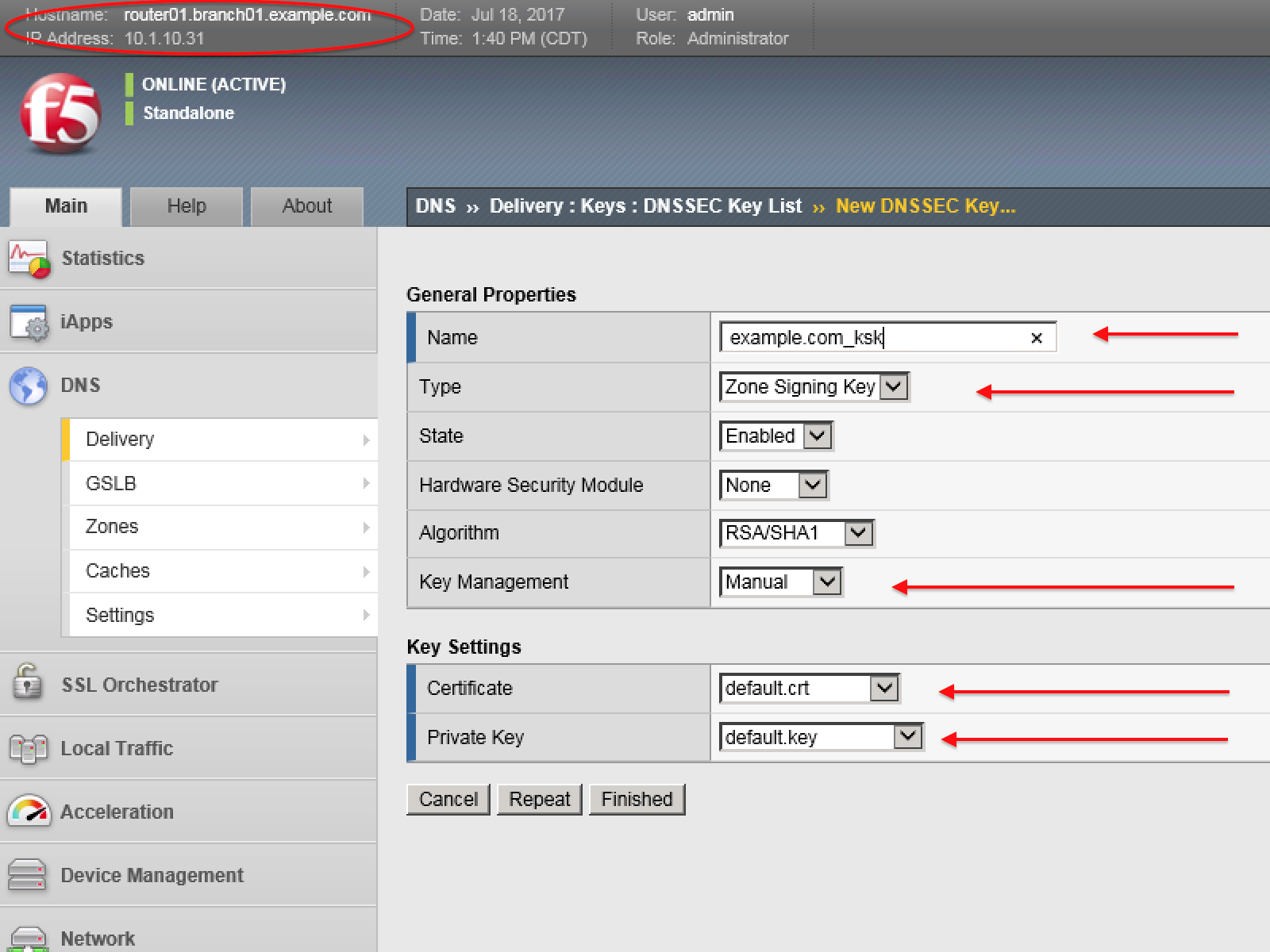Image resolution: width=1270 pixels, height=952 pixels.
Task: Click the iApps gear window icon
Action: pos(29,323)
